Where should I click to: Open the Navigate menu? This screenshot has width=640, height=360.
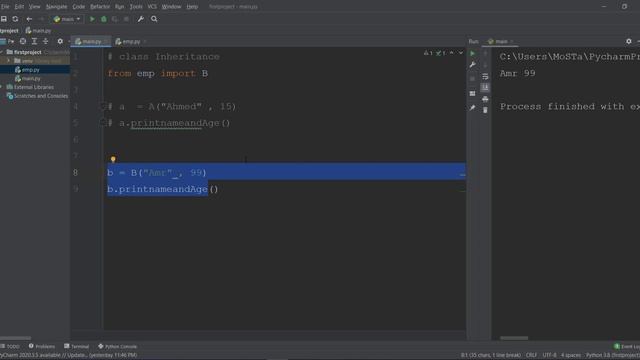[56, 7]
